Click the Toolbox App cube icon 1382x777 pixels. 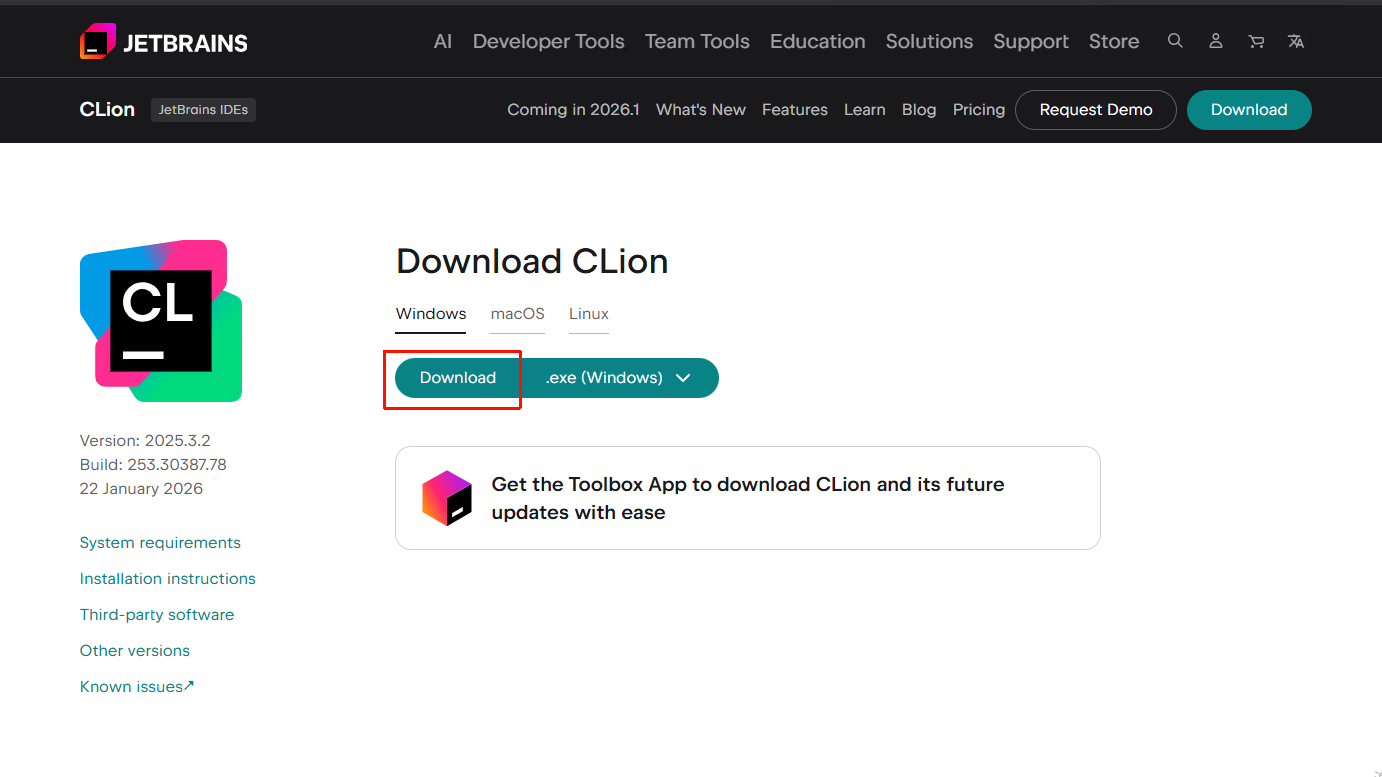click(447, 498)
